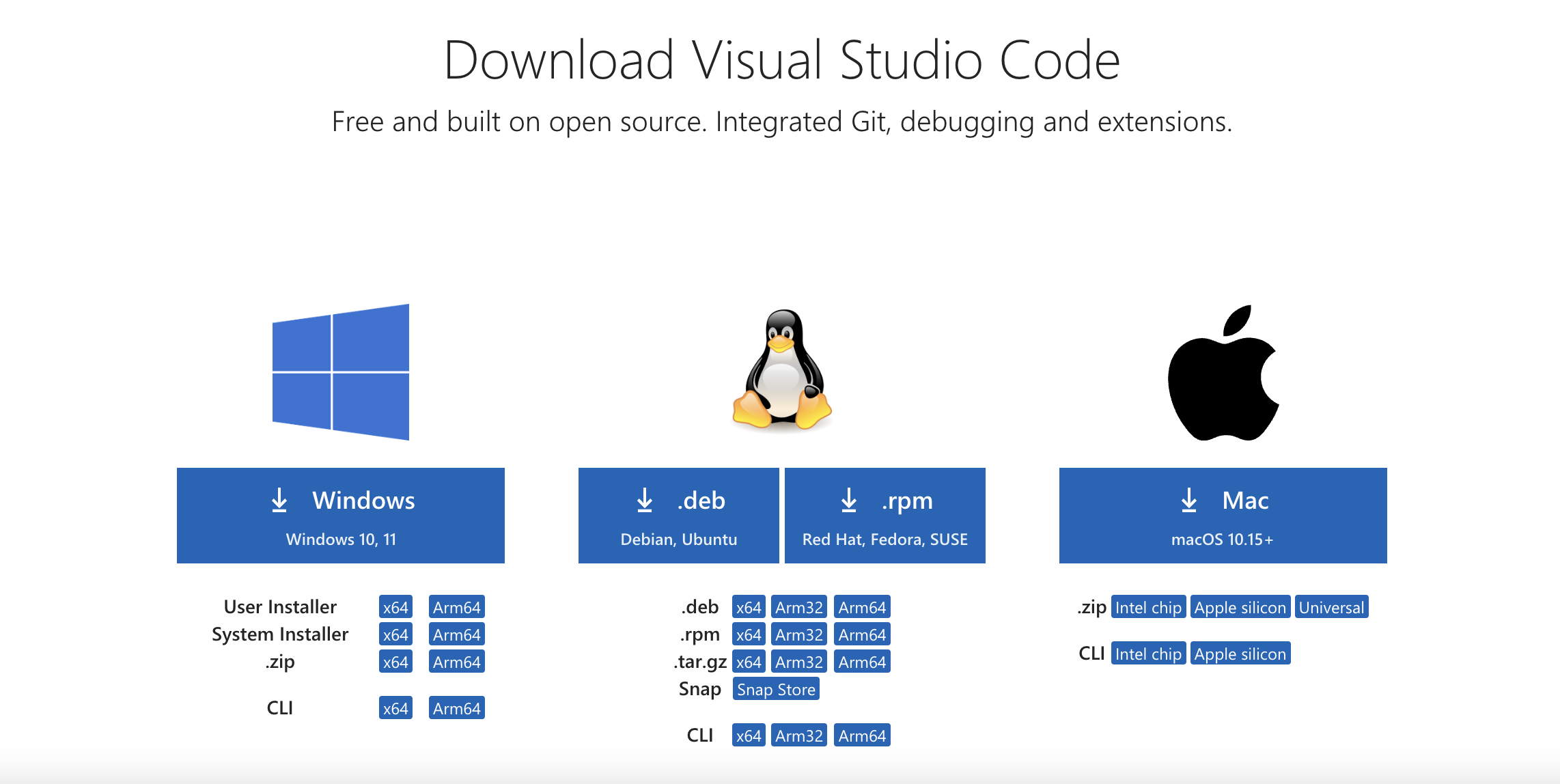The image size is (1560, 784).
Task: Download Mac .zip for Intel chip
Action: tap(1147, 607)
